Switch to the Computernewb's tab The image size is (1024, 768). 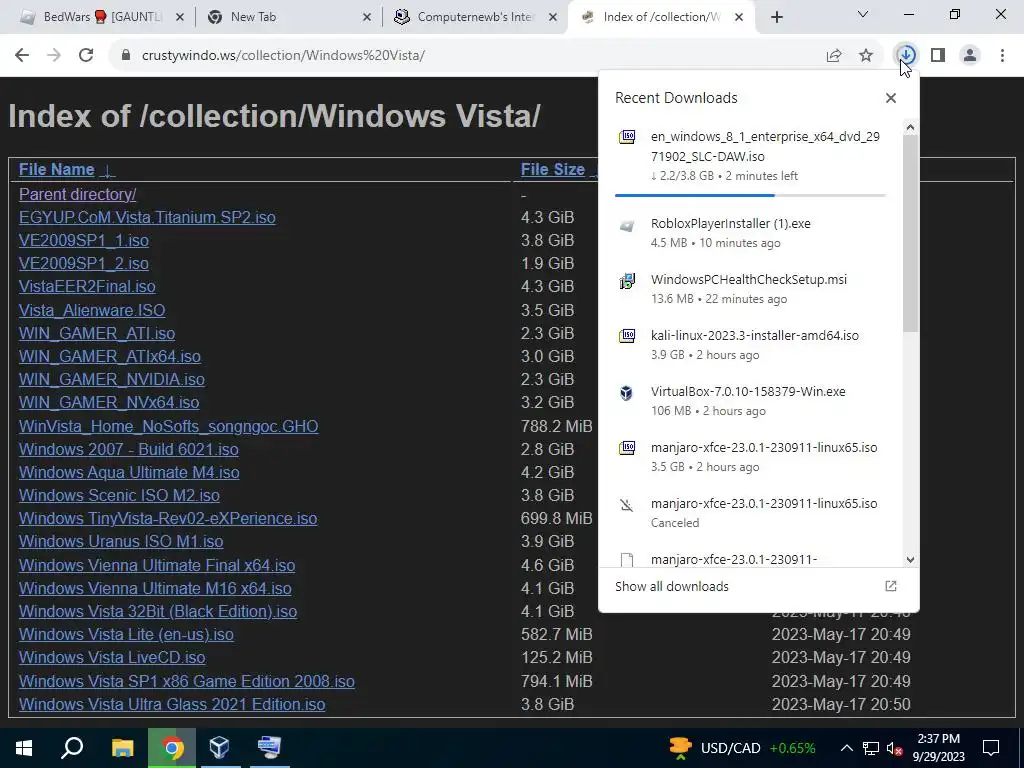(x=475, y=17)
